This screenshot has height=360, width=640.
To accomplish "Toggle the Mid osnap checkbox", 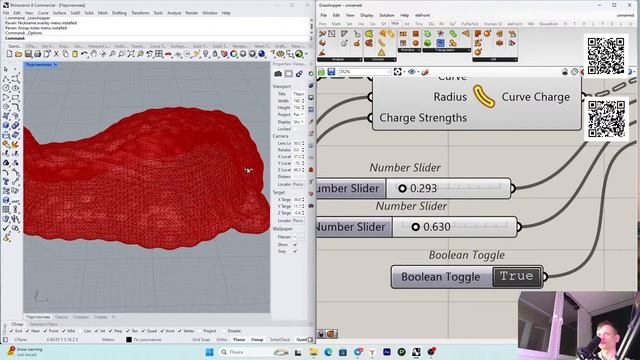I will pyautogui.click(x=64, y=331).
